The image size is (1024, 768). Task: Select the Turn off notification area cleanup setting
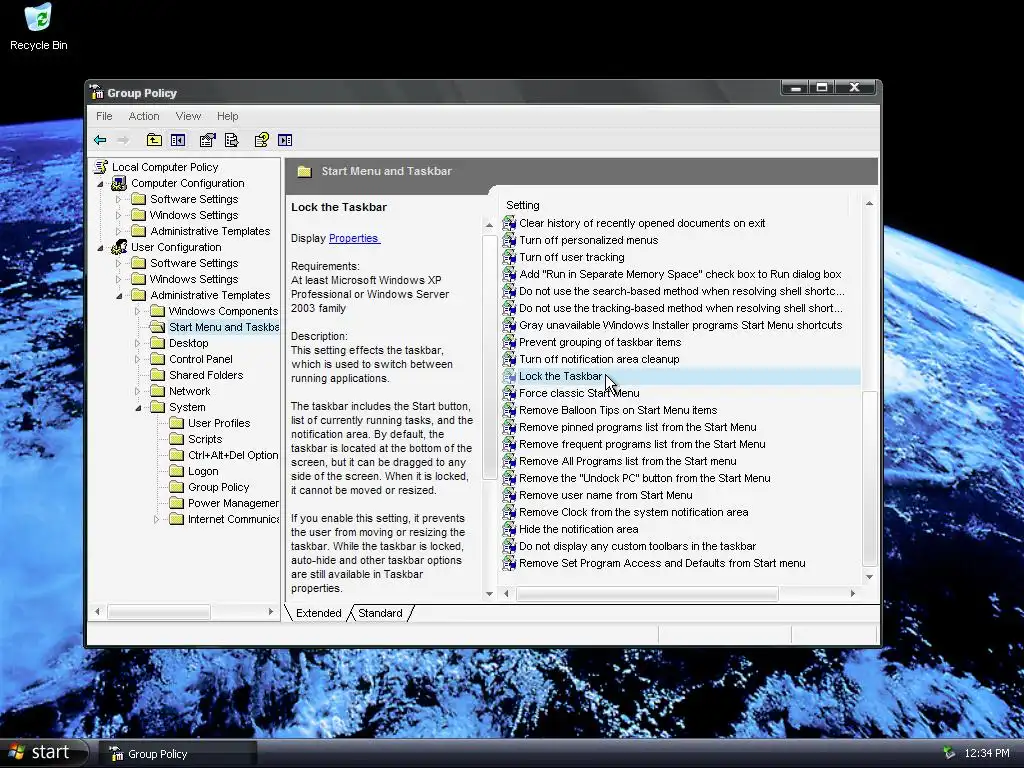click(599, 359)
